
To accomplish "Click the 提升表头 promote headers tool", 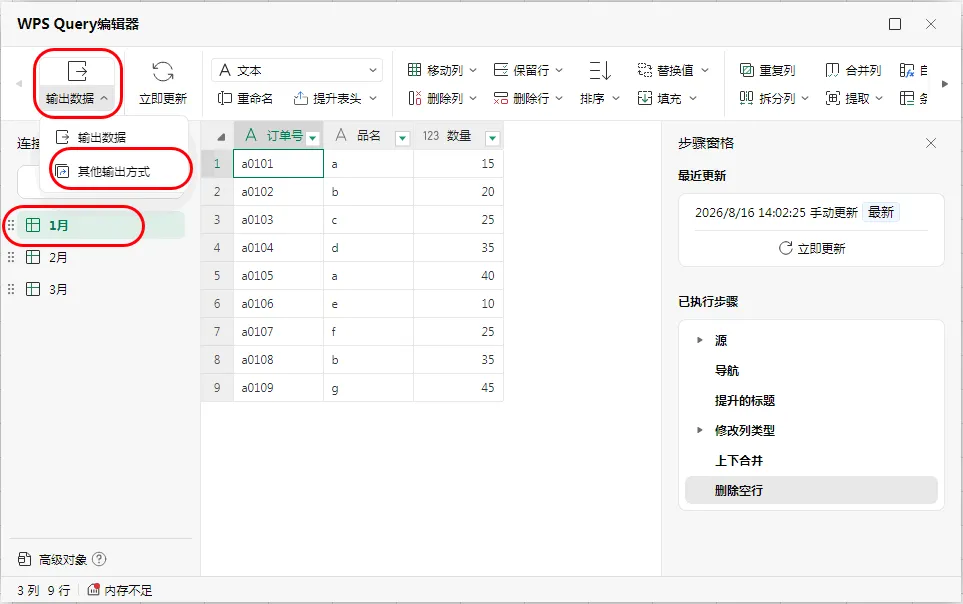I will pos(335,98).
